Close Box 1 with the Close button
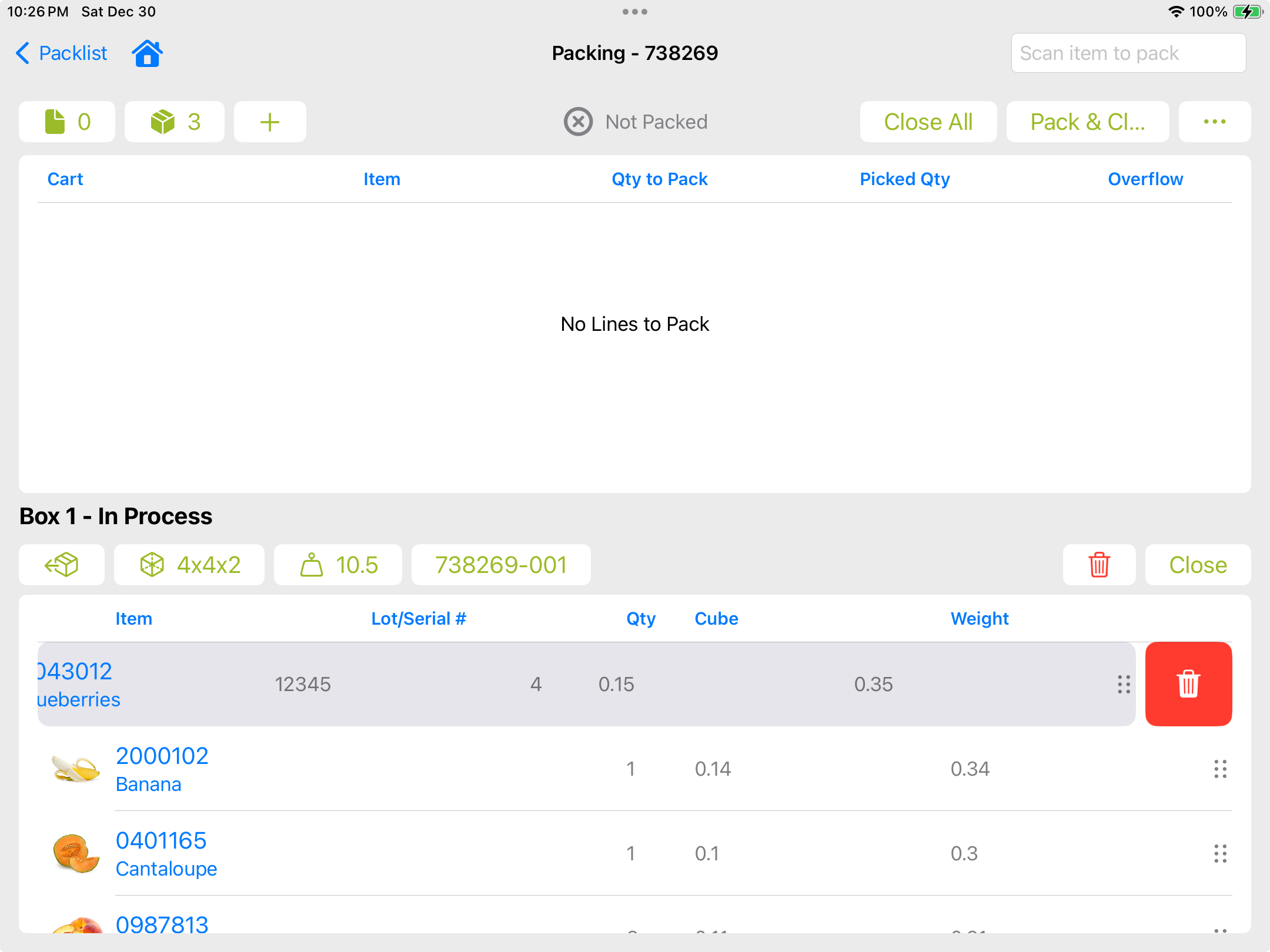Image resolution: width=1270 pixels, height=952 pixels. pos(1198,565)
